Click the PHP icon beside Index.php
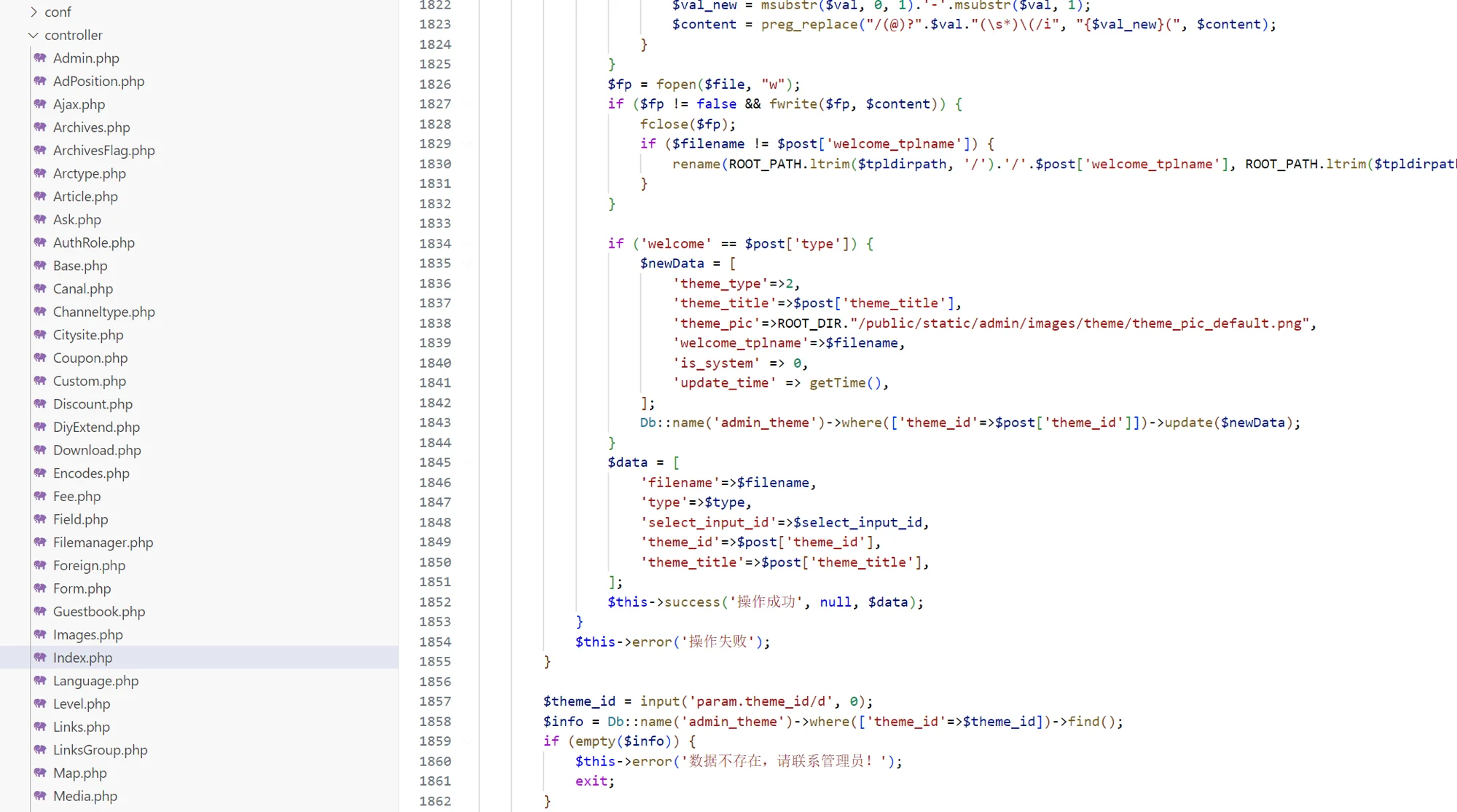The image size is (1457, 812). click(x=40, y=658)
